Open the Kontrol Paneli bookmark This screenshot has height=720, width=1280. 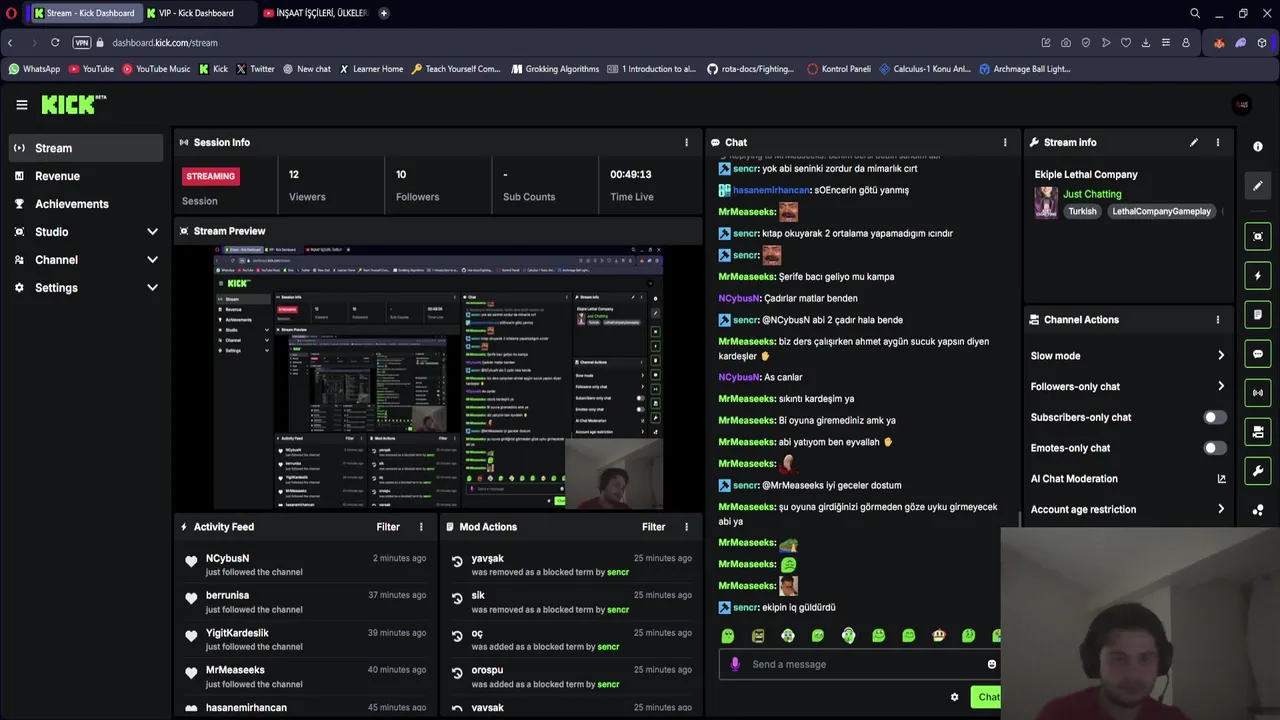click(839, 69)
